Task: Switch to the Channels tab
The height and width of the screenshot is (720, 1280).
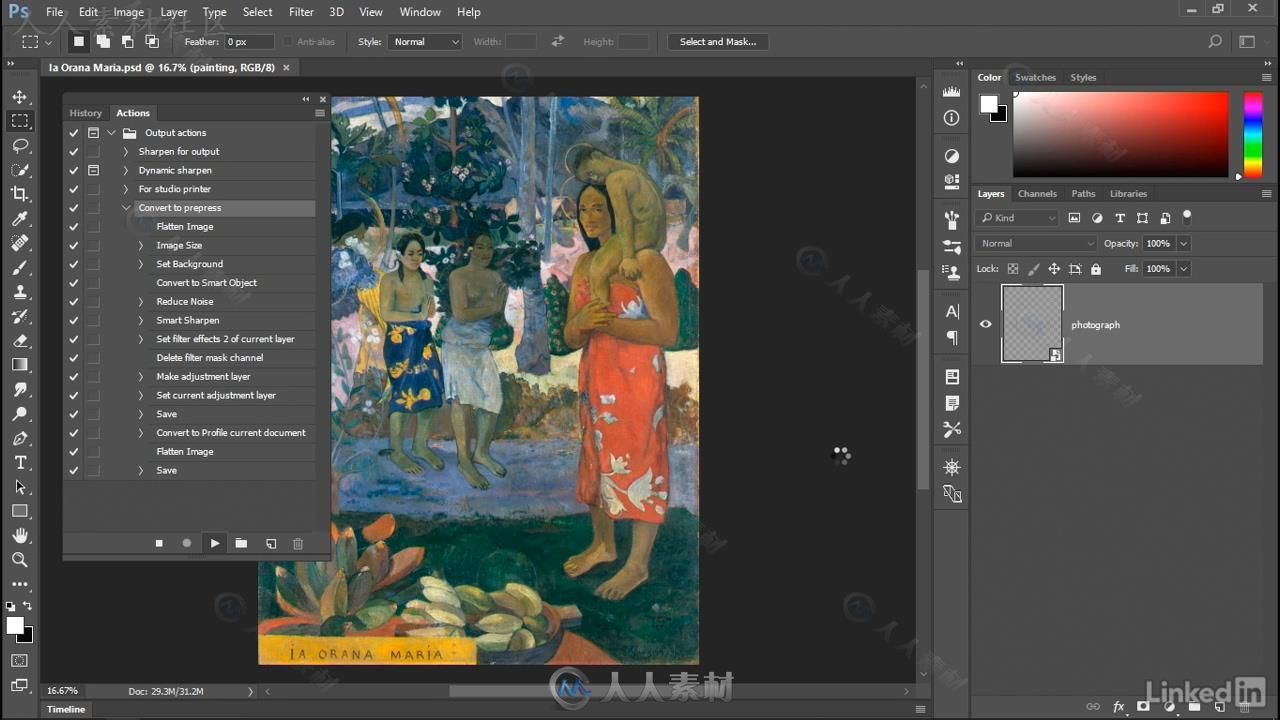Action: [1037, 194]
